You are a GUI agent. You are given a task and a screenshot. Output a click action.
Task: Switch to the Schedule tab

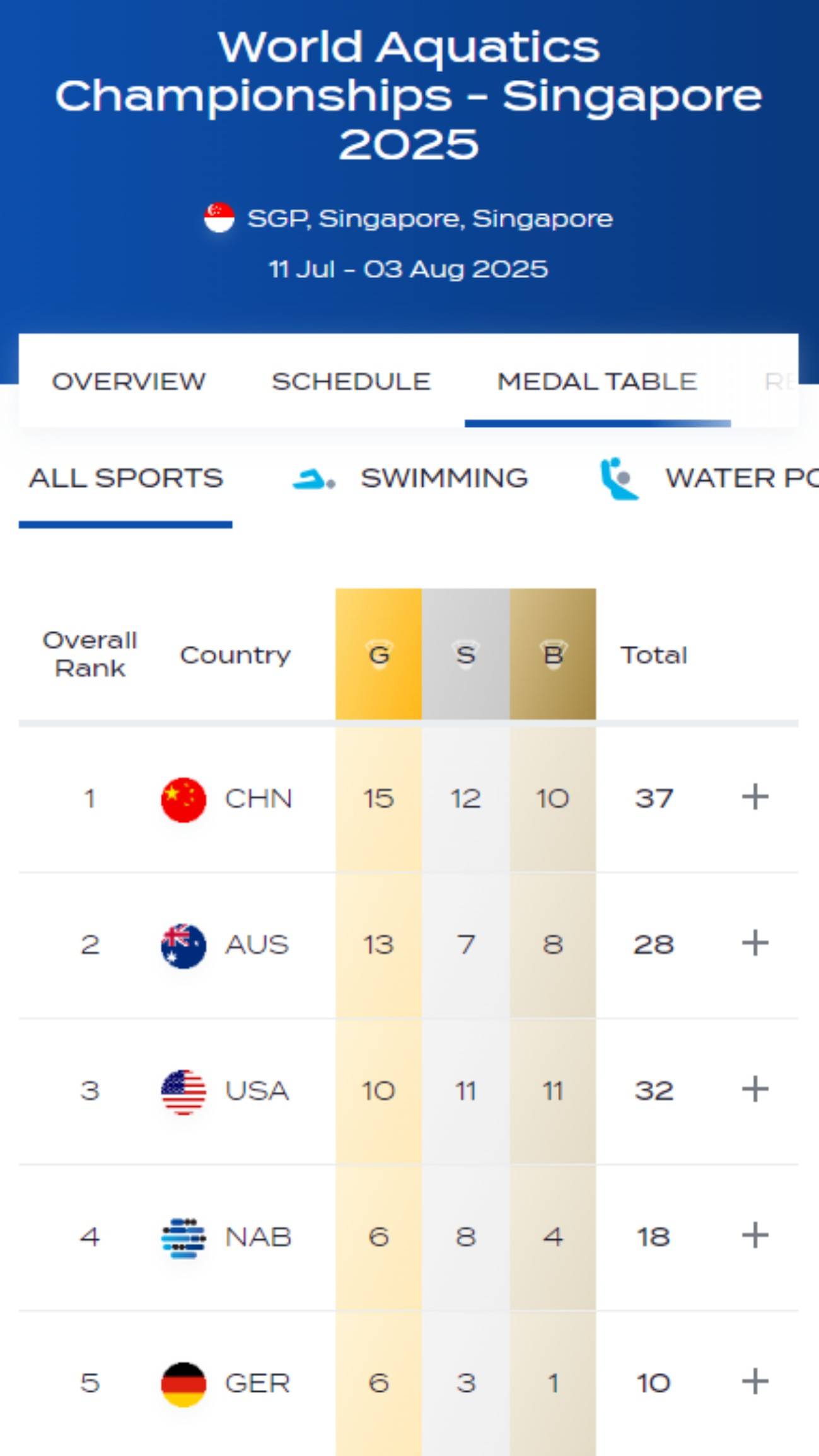pyautogui.click(x=351, y=381)
